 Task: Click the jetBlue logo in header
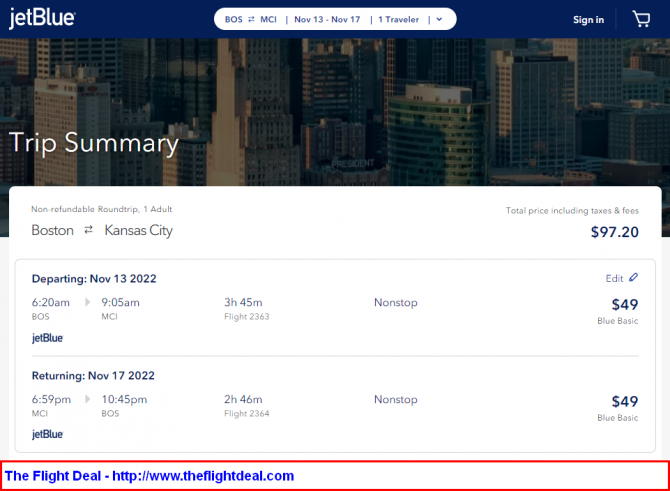pos(42,18)
